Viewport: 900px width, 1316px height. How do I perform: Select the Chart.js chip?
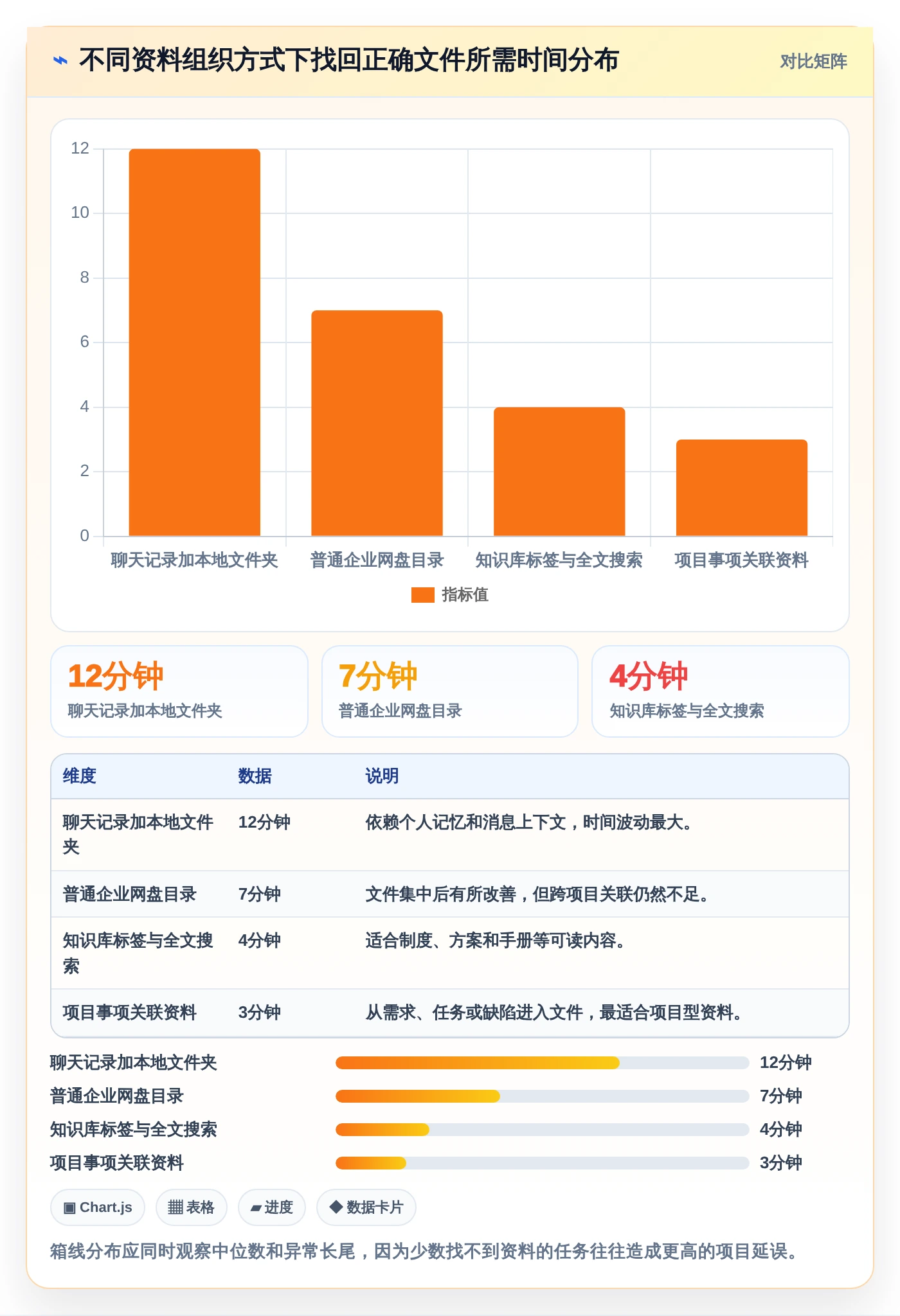click(x=98, y=1207)
